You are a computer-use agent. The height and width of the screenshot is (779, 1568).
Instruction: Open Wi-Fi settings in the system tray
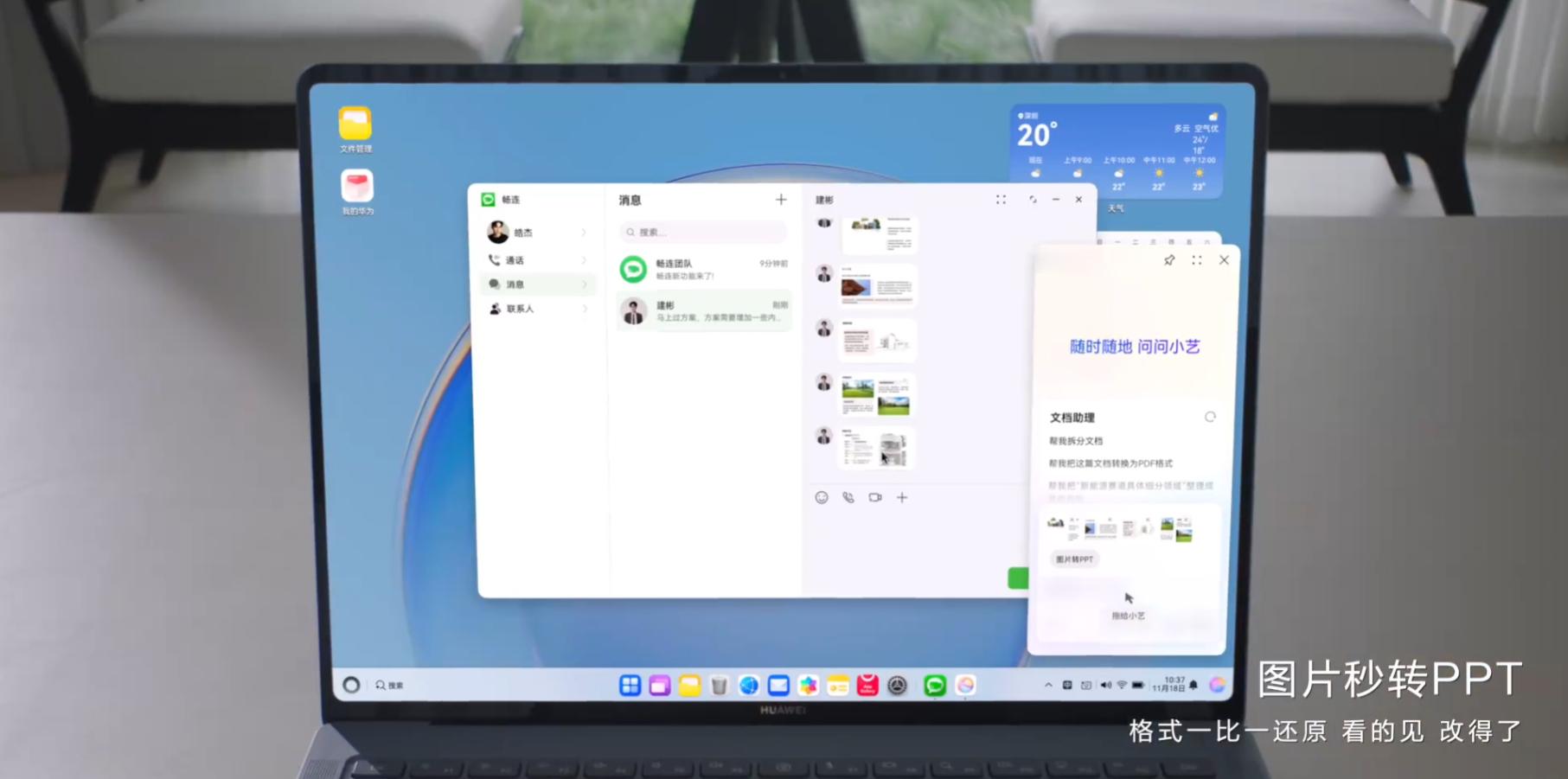(1122, 685)
